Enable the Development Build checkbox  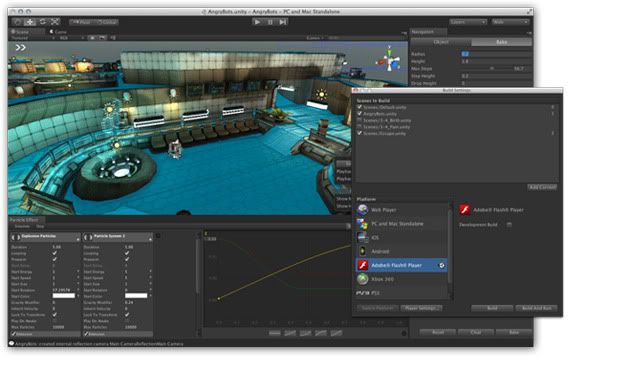tap(509, 225)
